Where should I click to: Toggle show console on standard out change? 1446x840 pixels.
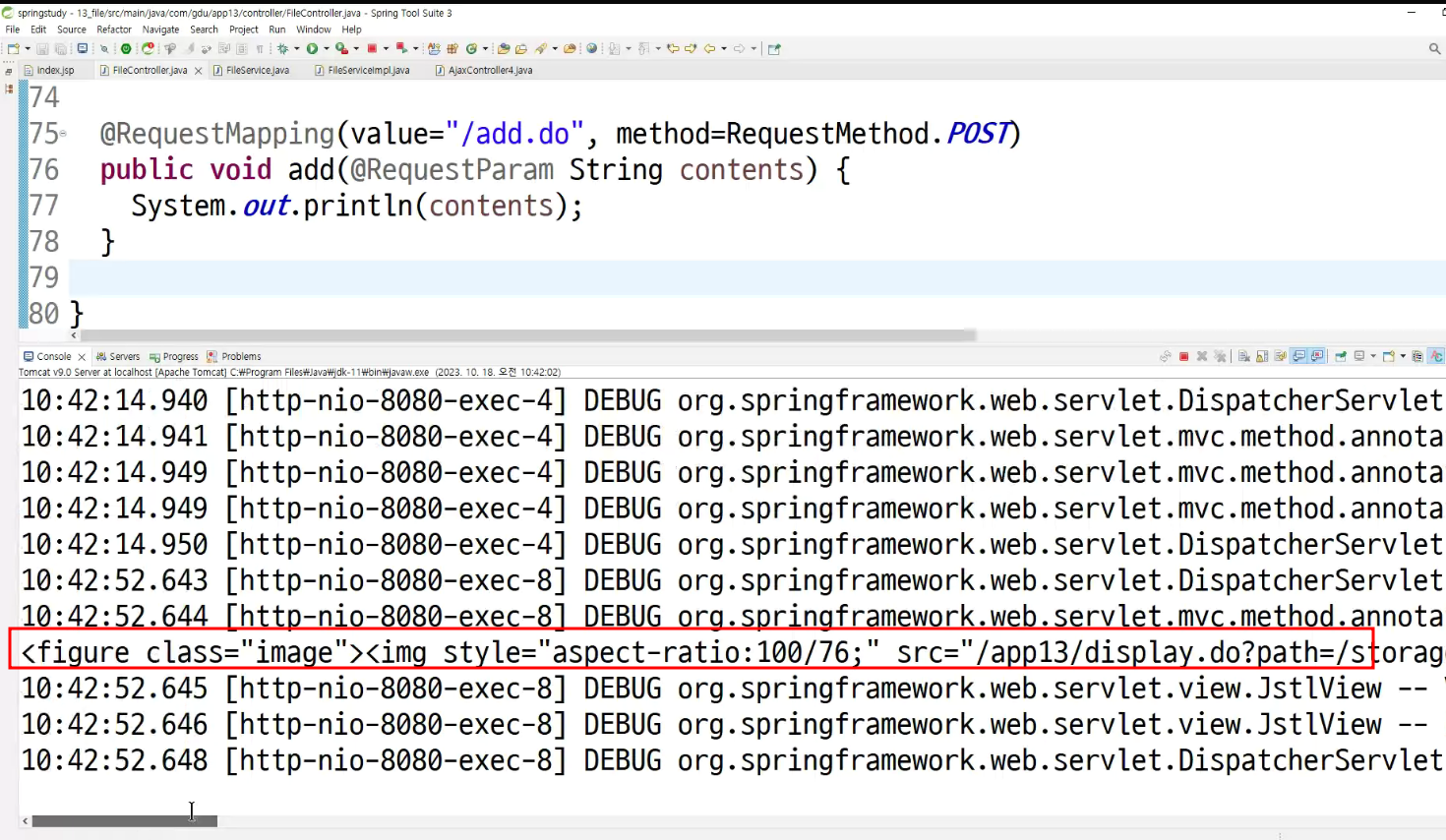tap(1299, 356)
